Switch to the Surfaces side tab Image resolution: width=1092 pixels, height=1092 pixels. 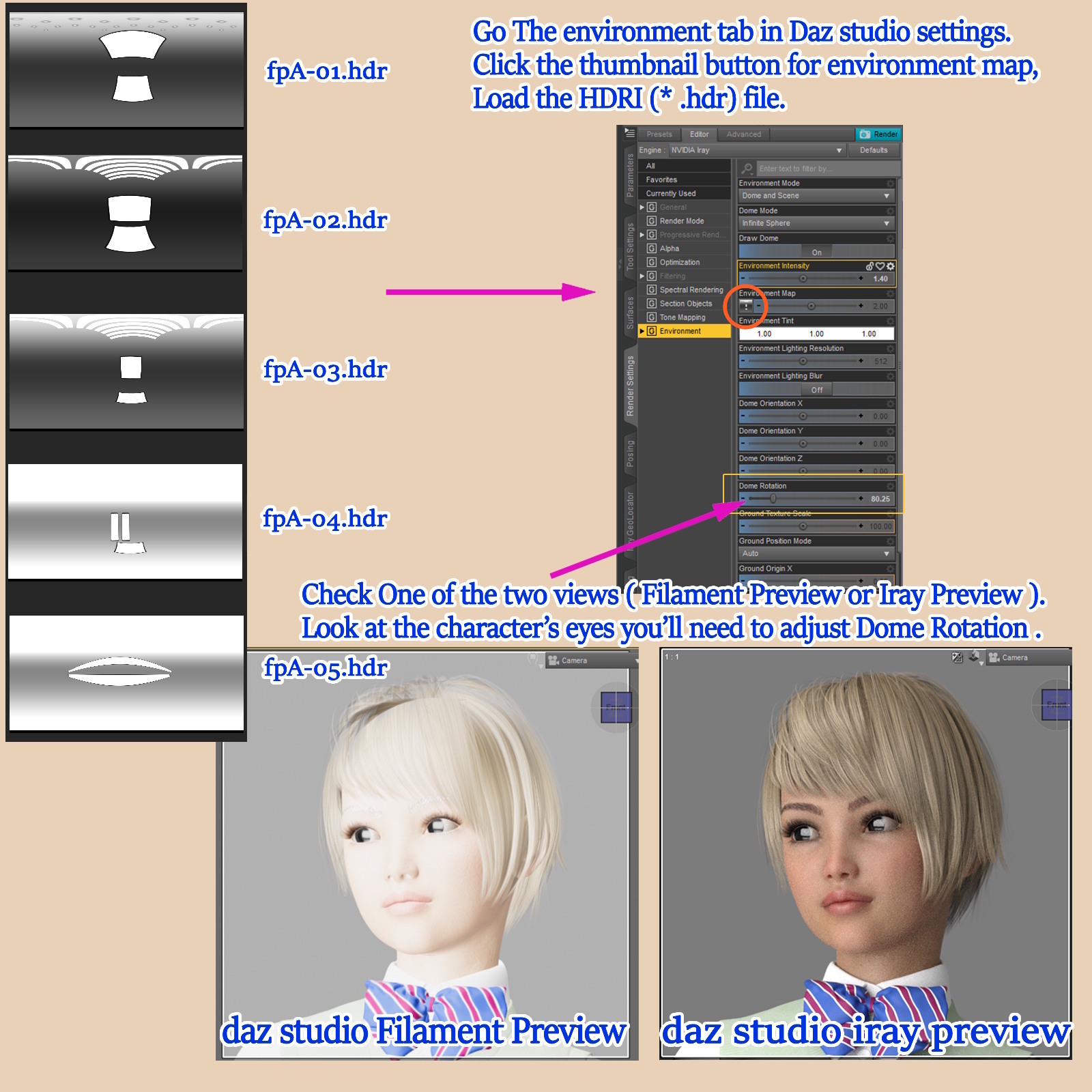tap(629, 313)
